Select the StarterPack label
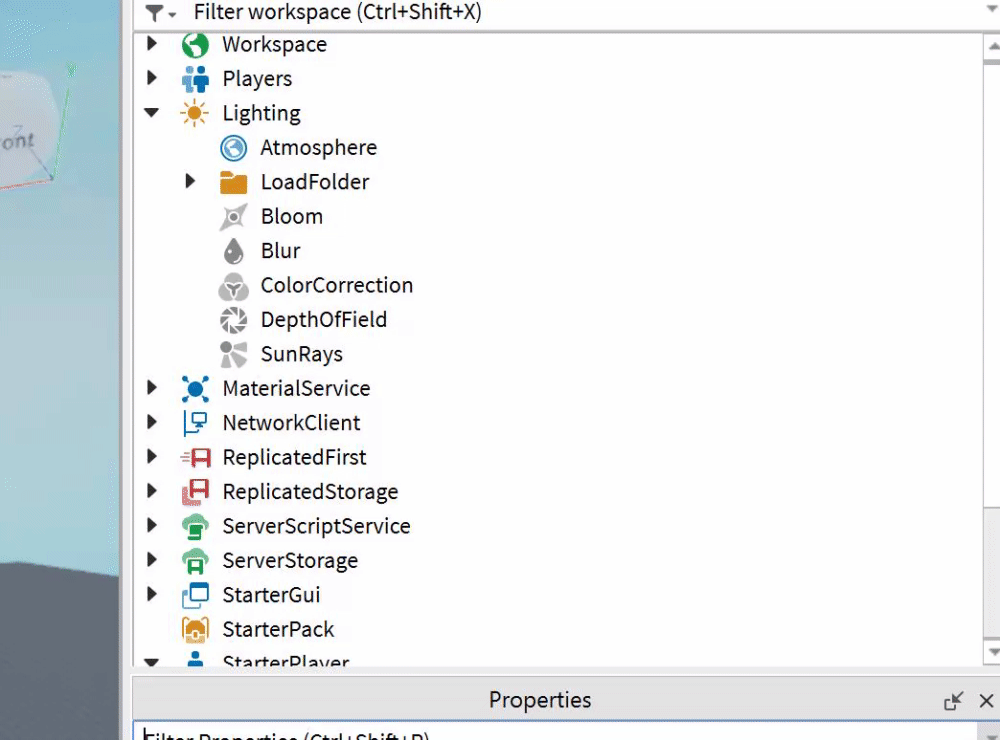This screenshot has height=740, width=1000. point(278,630)
